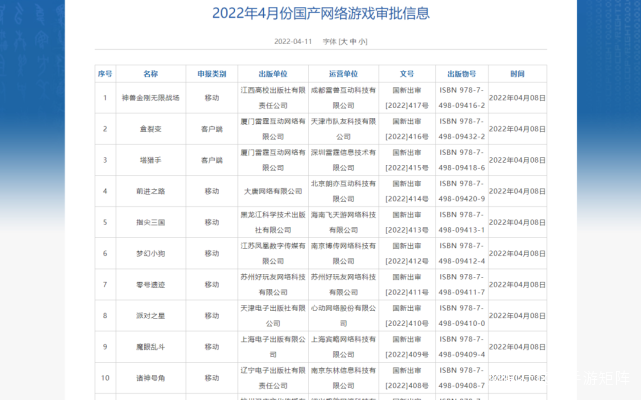The image size is (641, 400).
Task: Click publisher 天津电子出版社有限公司
Action: coord(273,316)
